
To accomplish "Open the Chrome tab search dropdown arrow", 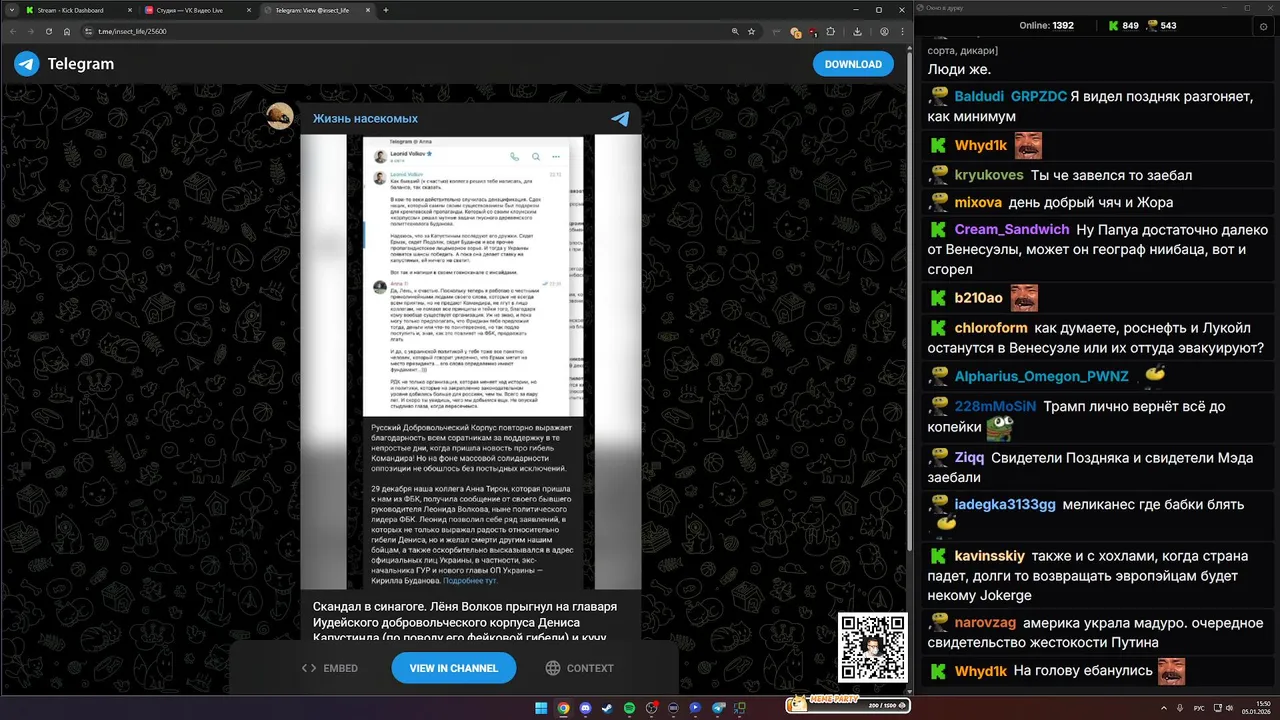I will point(10,10).
